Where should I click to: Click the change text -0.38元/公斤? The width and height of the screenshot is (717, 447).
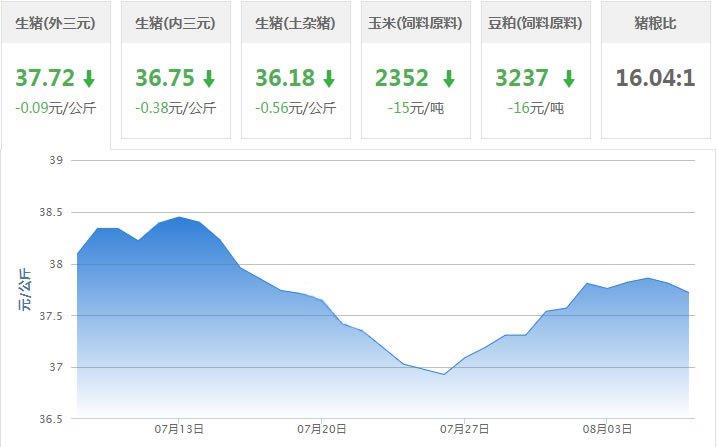pos(176,108)
